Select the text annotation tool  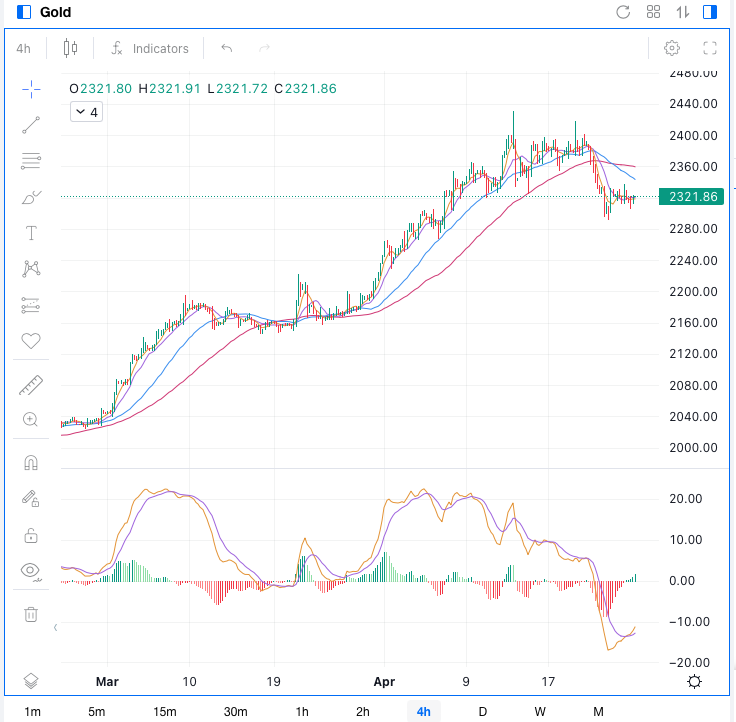(x=31, y=233)
